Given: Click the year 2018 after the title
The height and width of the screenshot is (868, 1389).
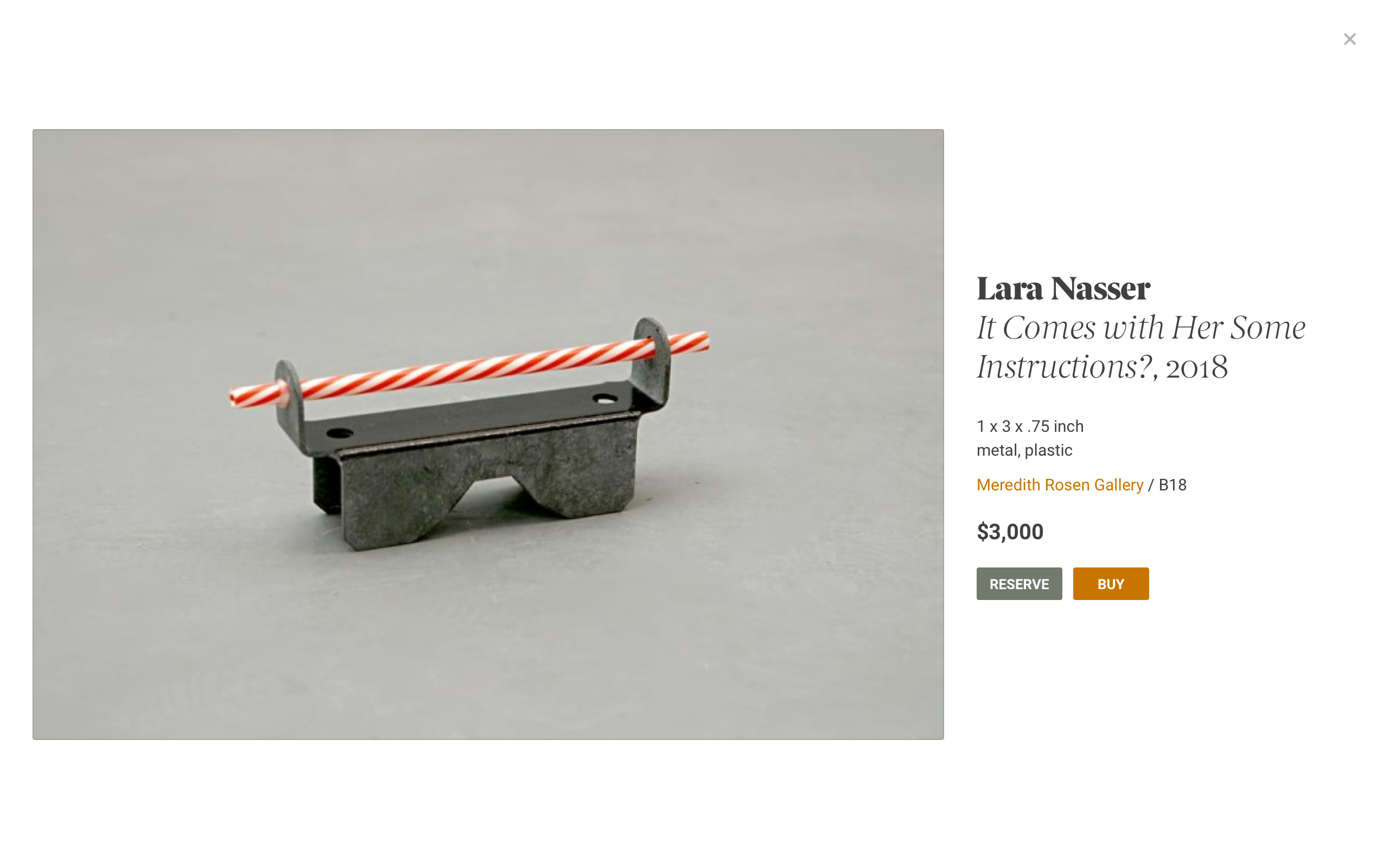Looking at the screenshot, I should pos(1196,367).
